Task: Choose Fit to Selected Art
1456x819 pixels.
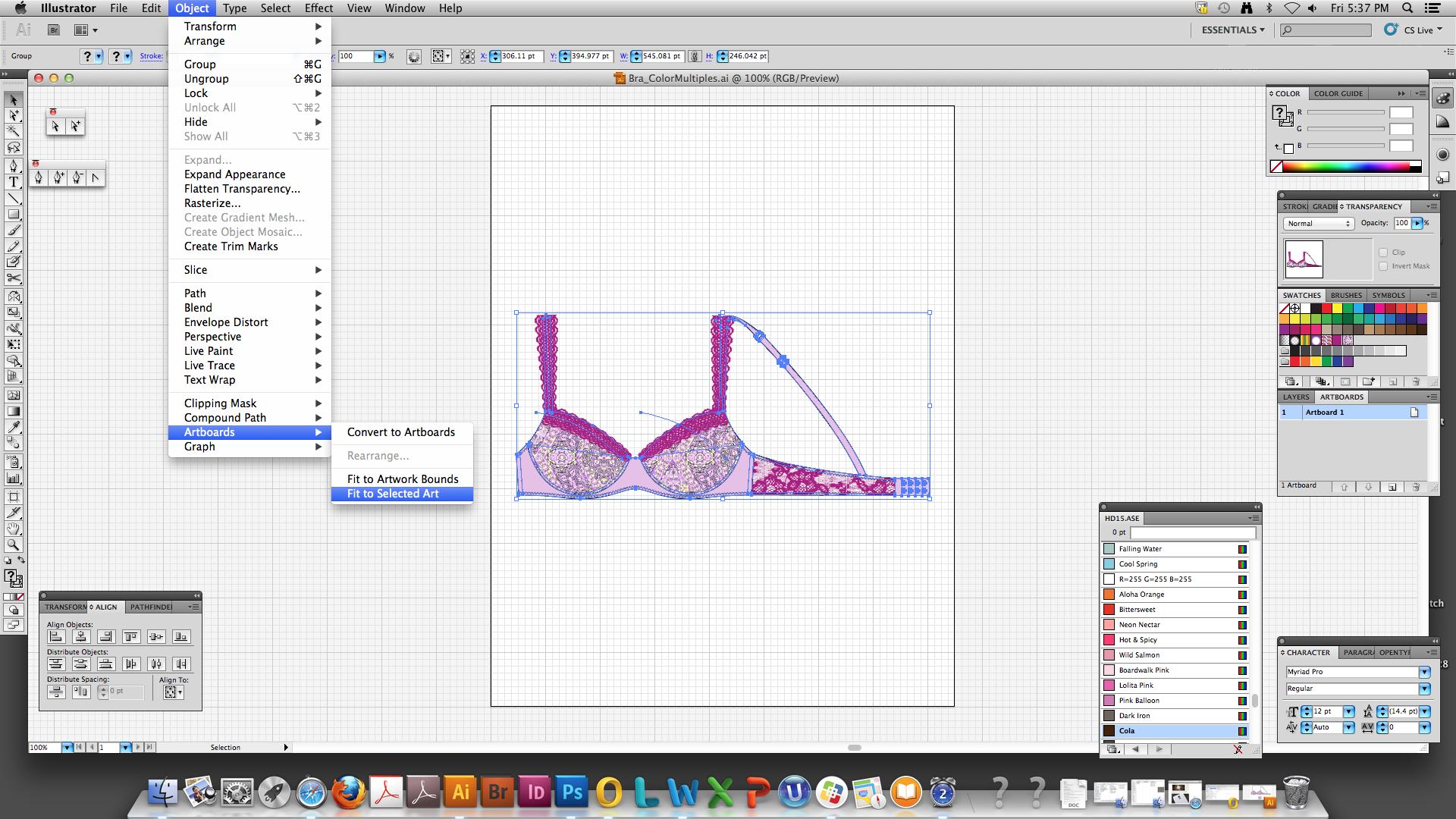Action: pyautogui.click(x=393, y=494)
